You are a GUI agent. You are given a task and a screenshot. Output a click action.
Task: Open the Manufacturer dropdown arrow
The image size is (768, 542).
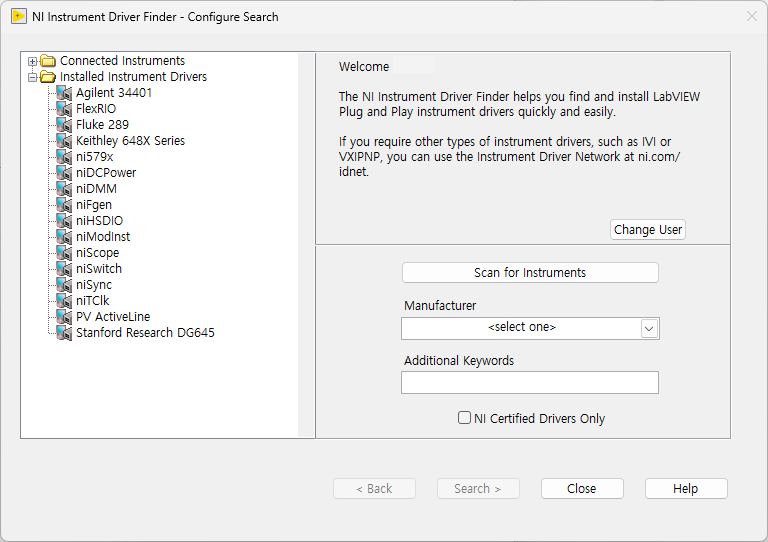(649, 328)
